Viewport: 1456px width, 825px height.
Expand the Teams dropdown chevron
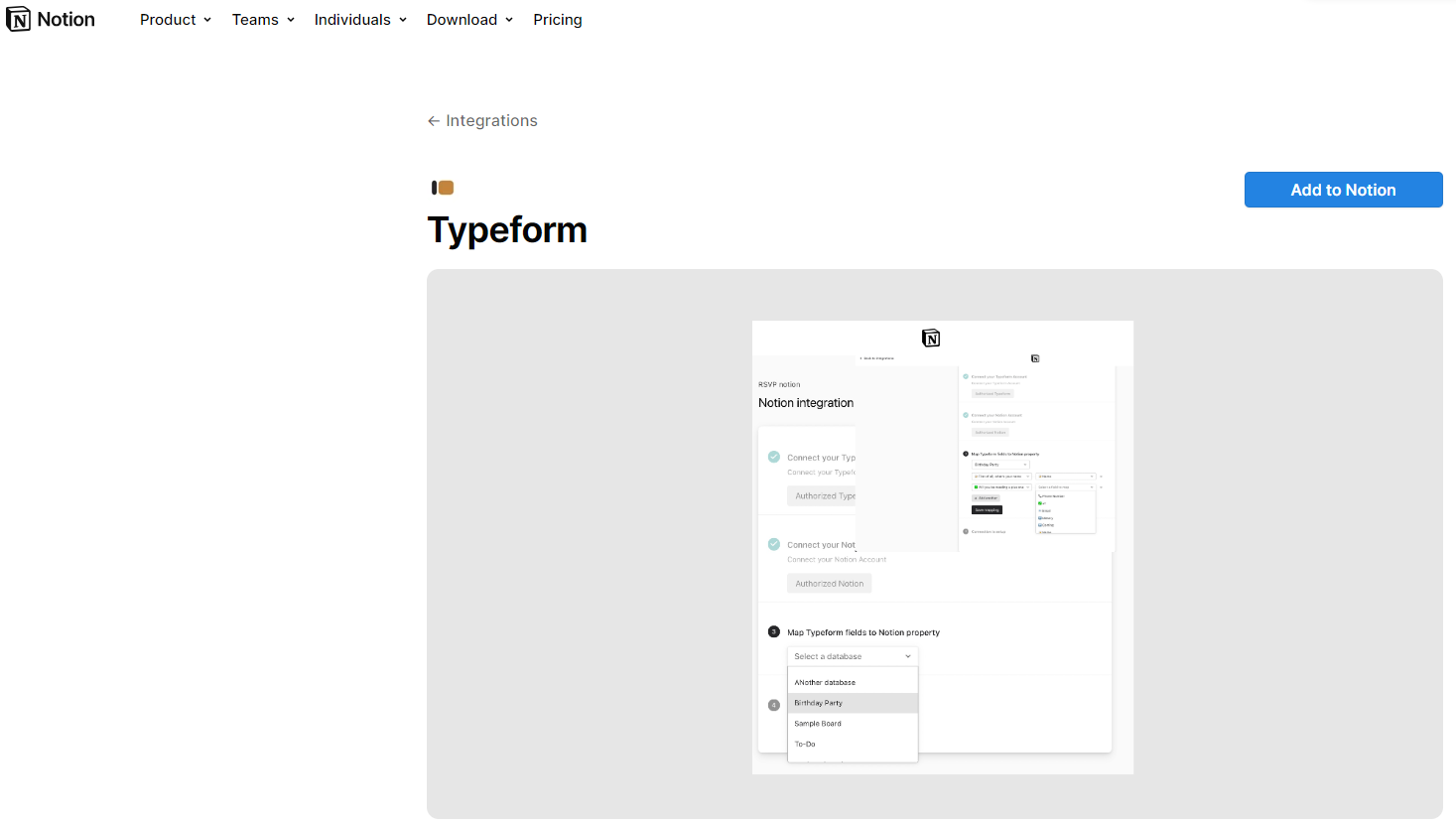point(291,20)
